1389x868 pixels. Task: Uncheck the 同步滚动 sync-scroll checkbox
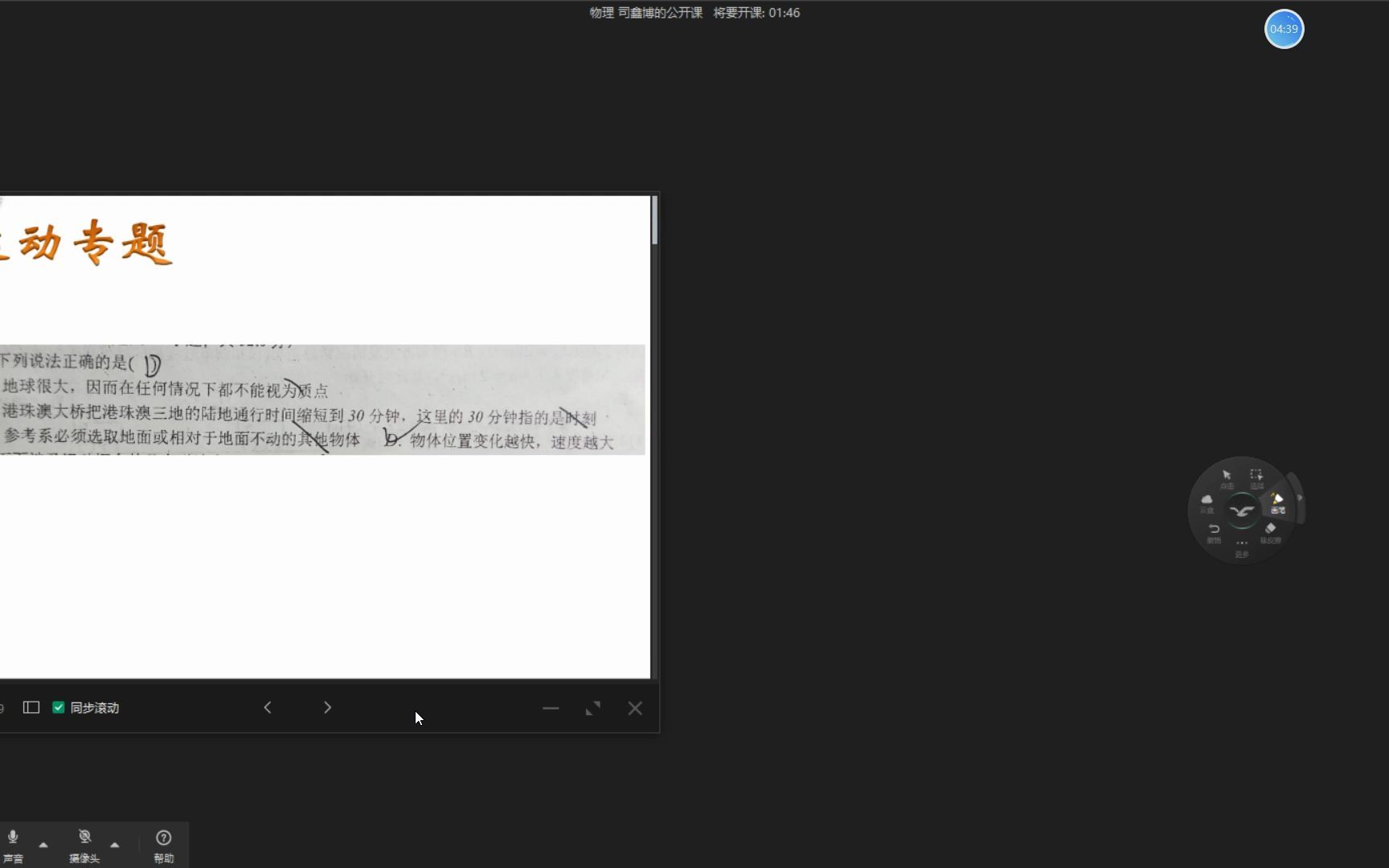coord(58,707)
